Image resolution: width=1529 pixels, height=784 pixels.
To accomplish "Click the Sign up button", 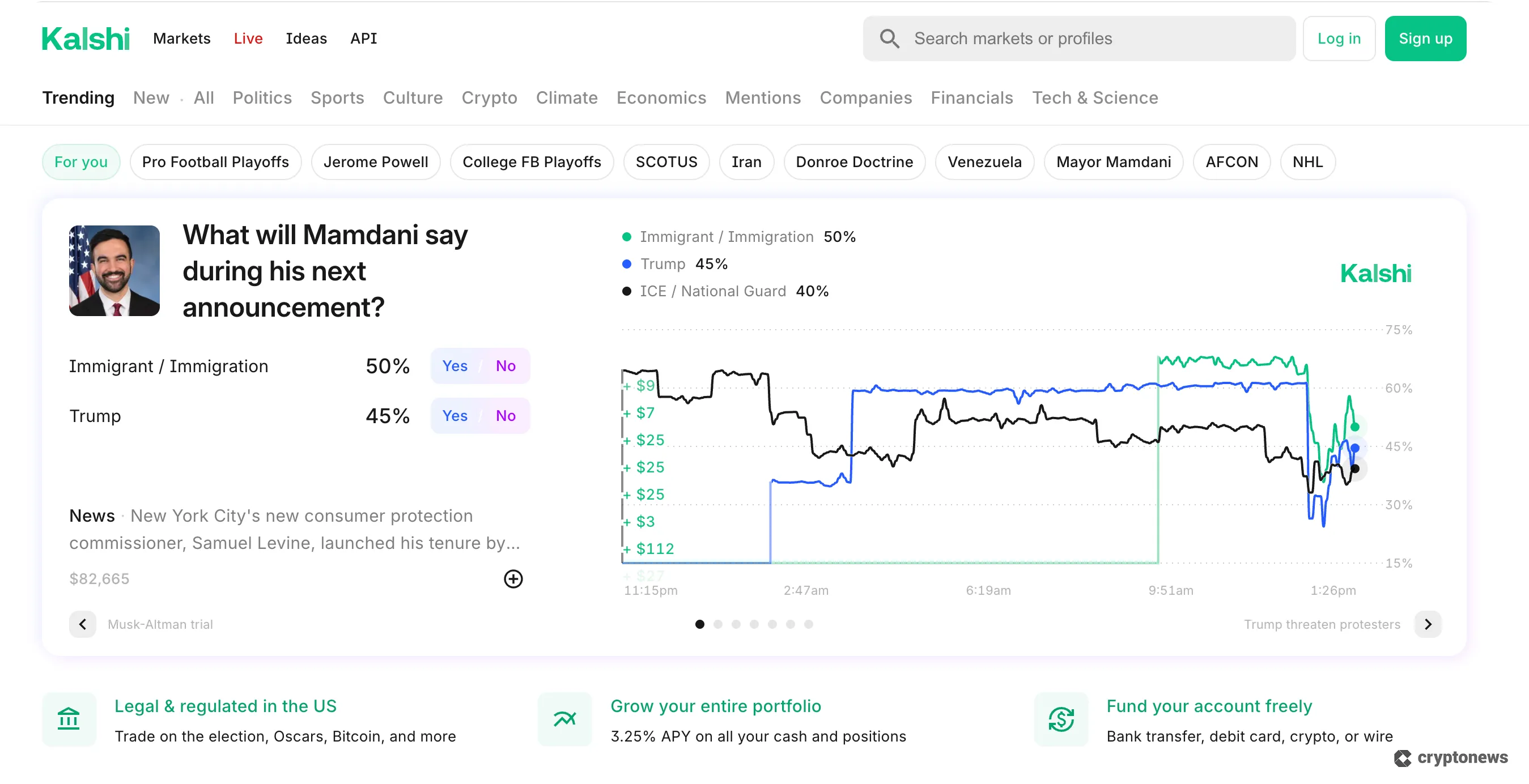I will point(1425,39).
